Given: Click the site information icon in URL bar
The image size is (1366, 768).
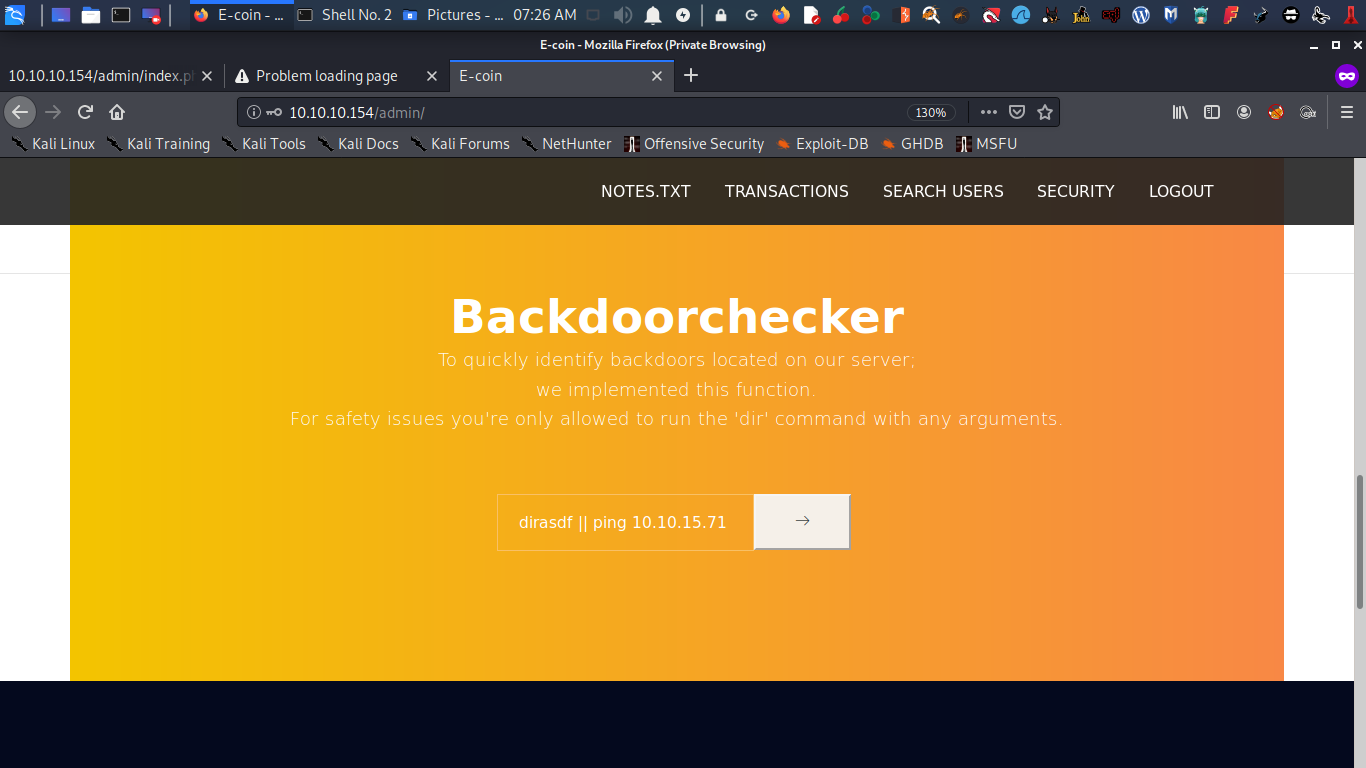Looking at the screenshot, I should point(253,112).
